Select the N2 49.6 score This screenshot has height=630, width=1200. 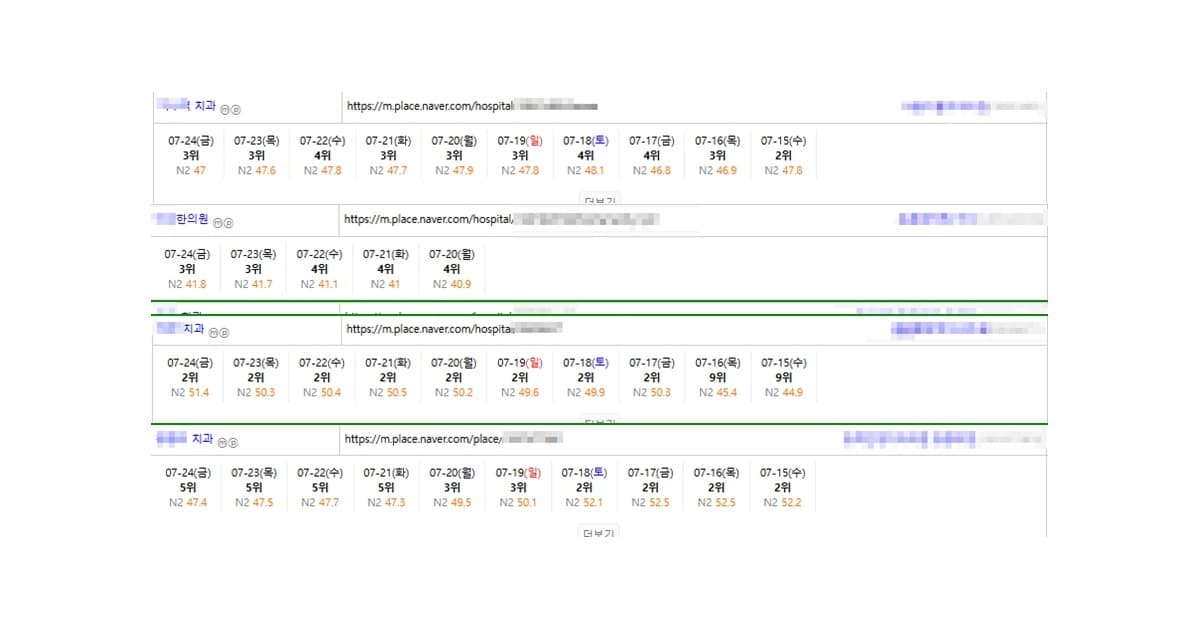pos(520,393)
